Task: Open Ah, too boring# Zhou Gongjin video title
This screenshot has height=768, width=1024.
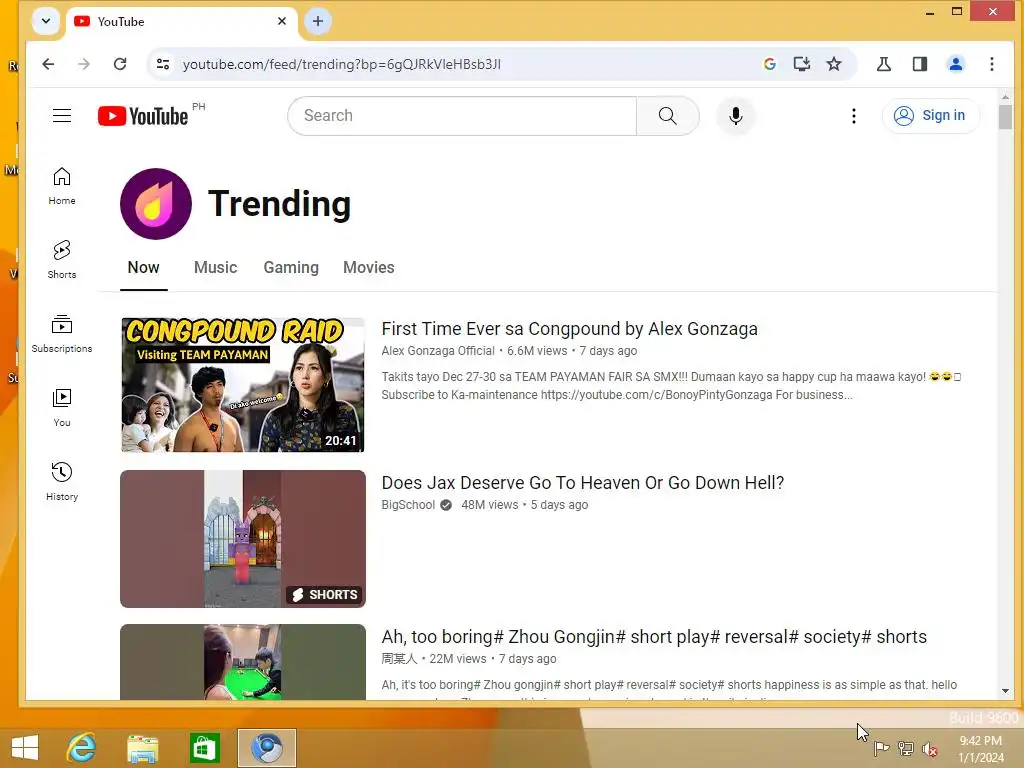Action: [654, 637]
